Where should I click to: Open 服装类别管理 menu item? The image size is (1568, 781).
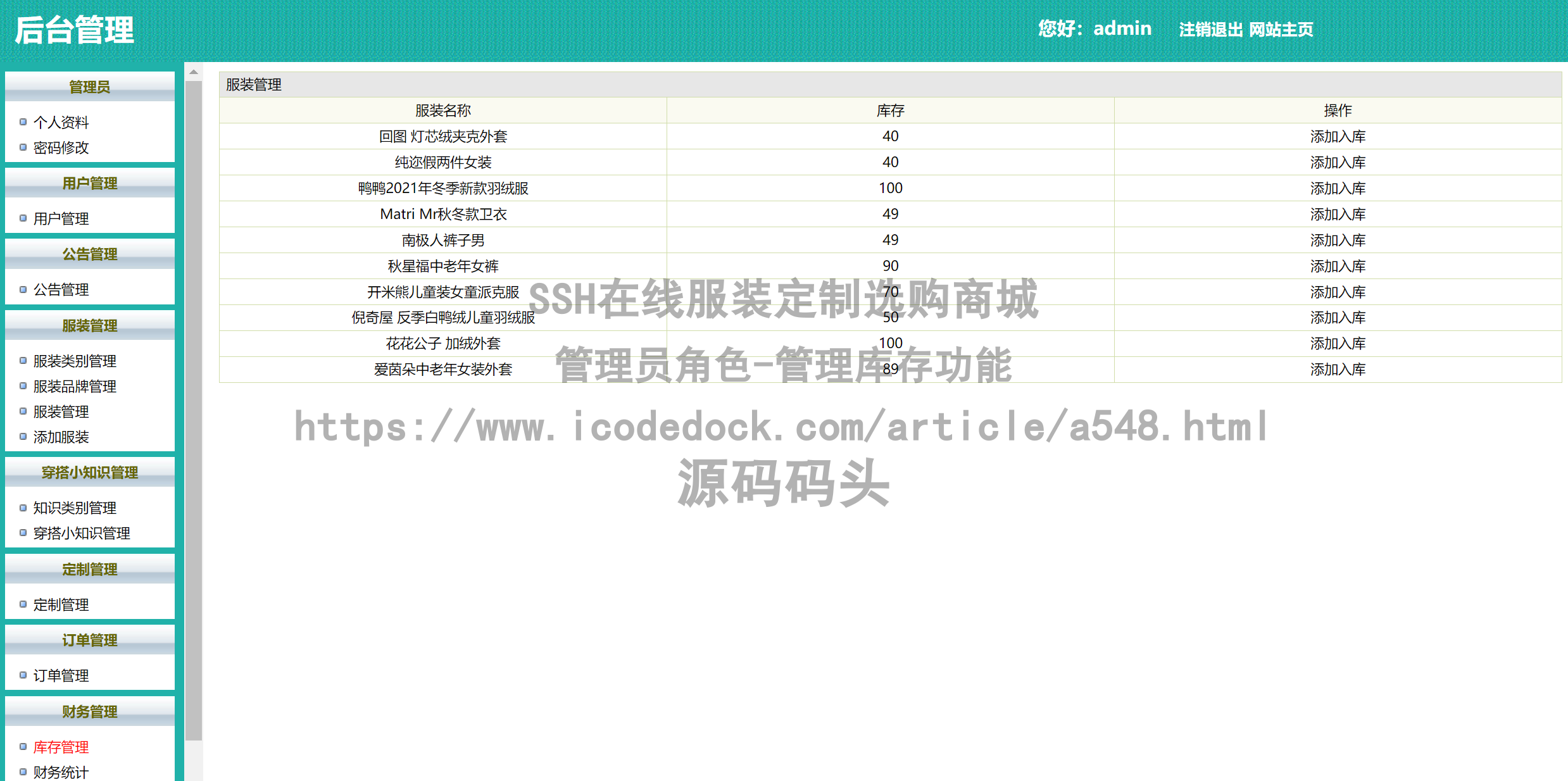[x=75, y=361]
